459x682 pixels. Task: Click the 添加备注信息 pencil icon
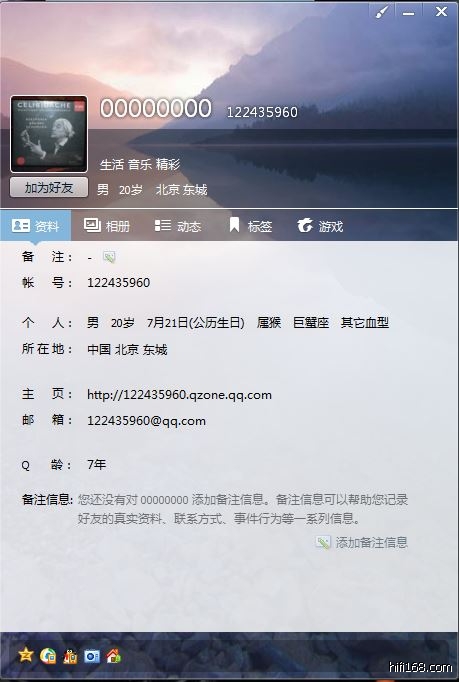[323, 542]
